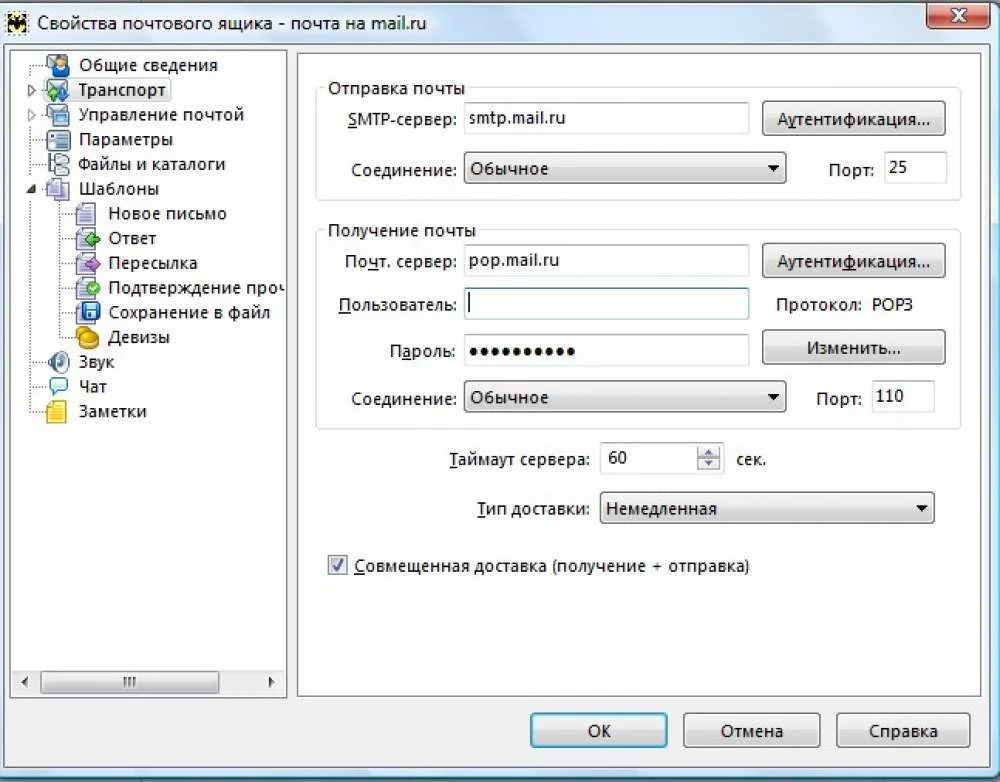Click the Чат bubble icon
The width and height of the screenshot is (1000, 782).
point(59,387)
